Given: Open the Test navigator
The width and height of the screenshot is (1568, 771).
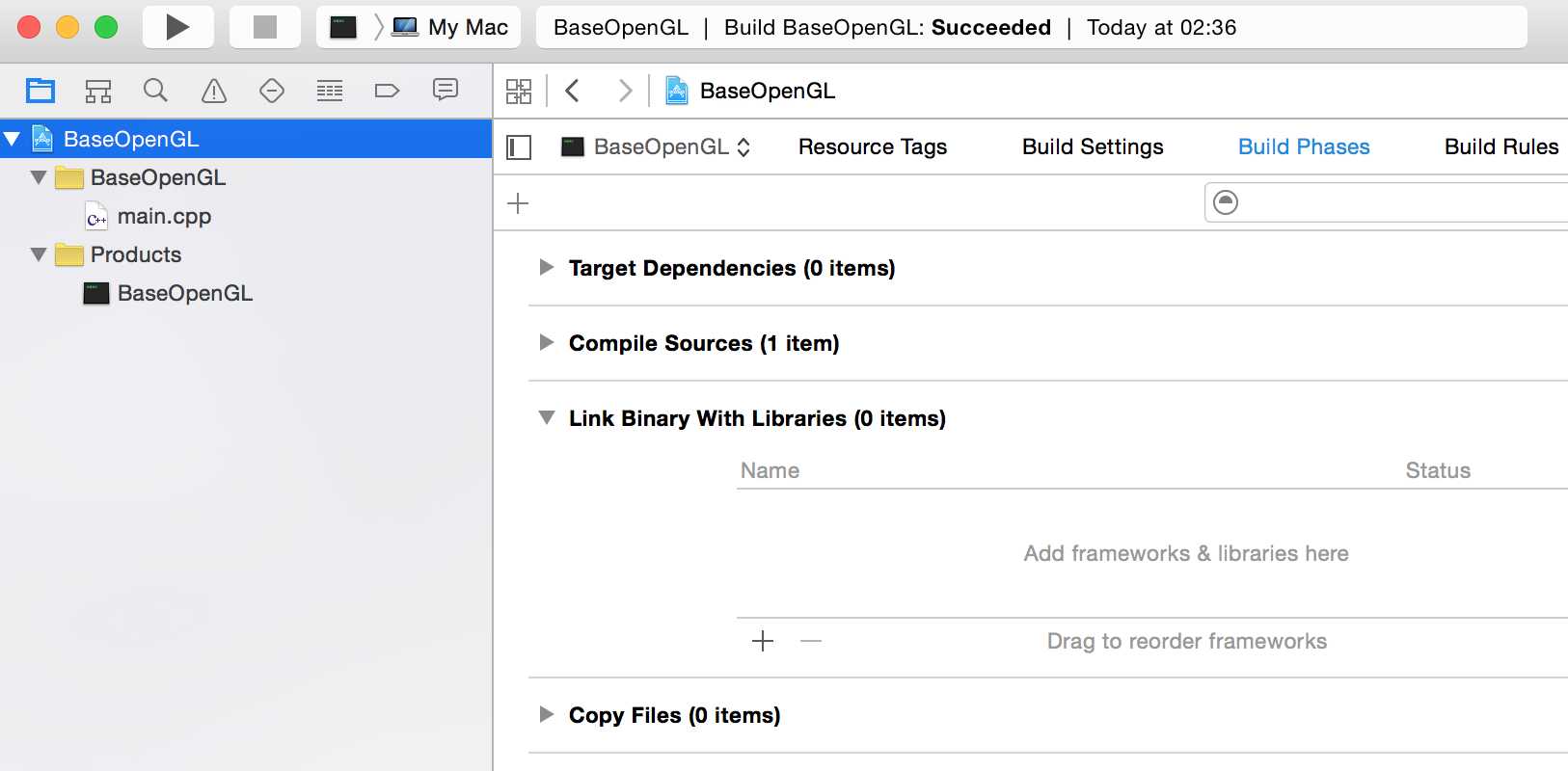Looking at the screenshot, I should click(272, 91).
